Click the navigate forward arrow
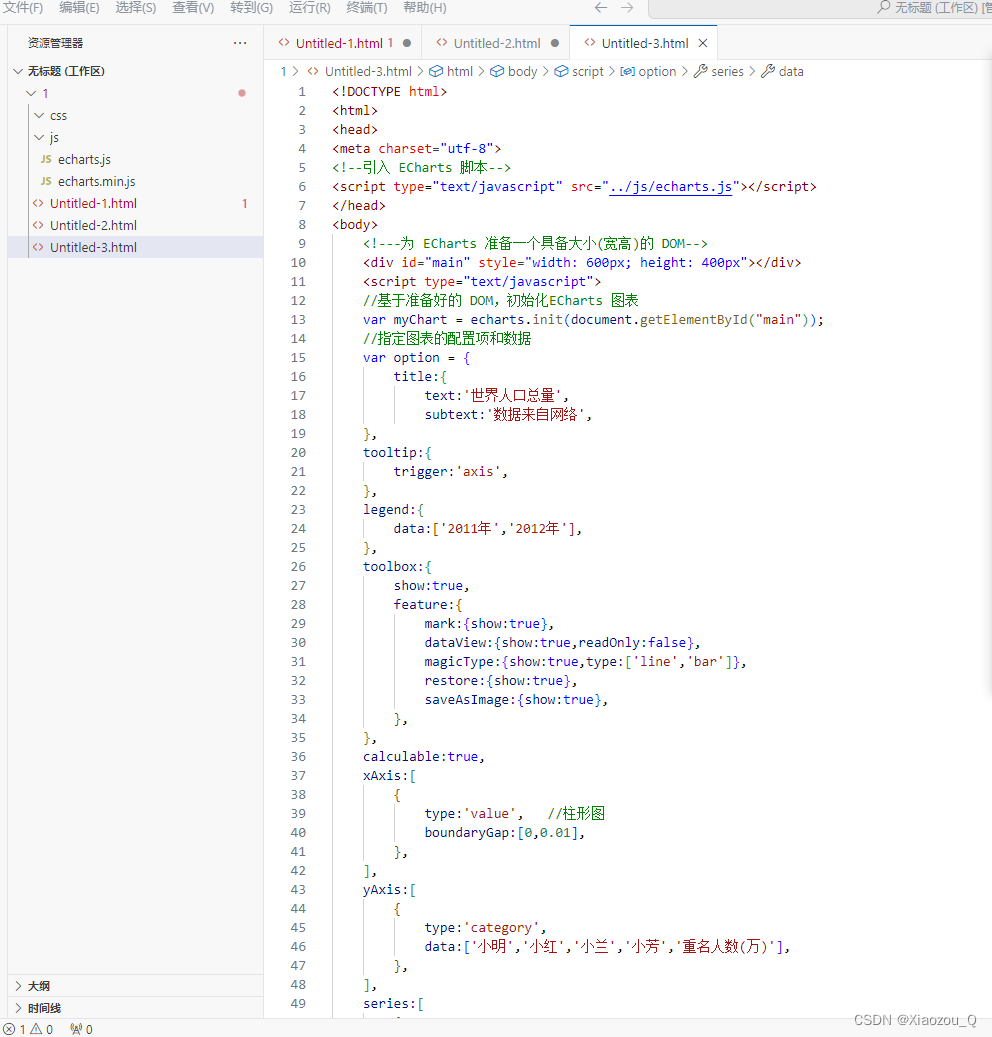The image size is (992, 1037). (x=627, y=8)
